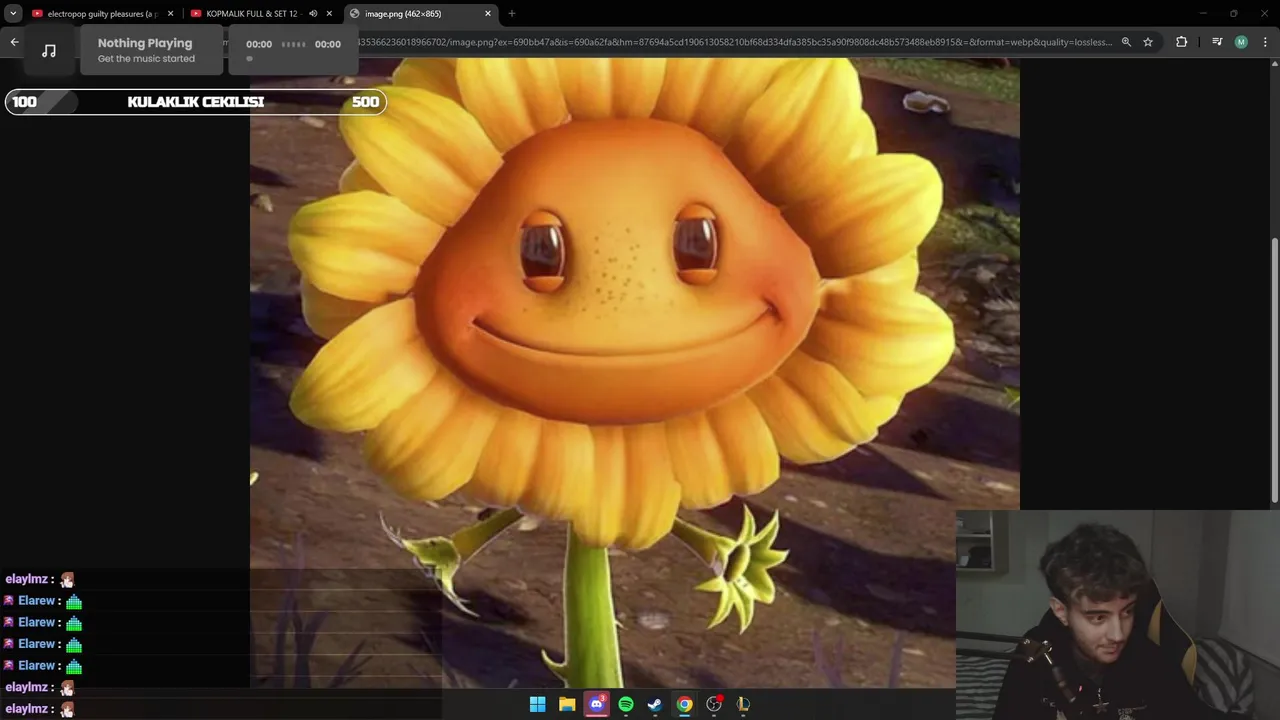
Task: Click the 00:00 music progress bar
Action: pos(293,50)
